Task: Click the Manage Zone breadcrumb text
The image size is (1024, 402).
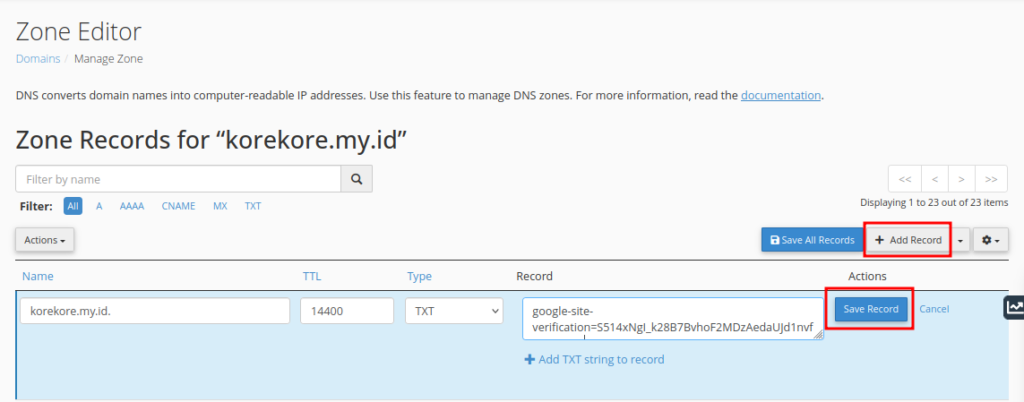Action: click(108, 59)
